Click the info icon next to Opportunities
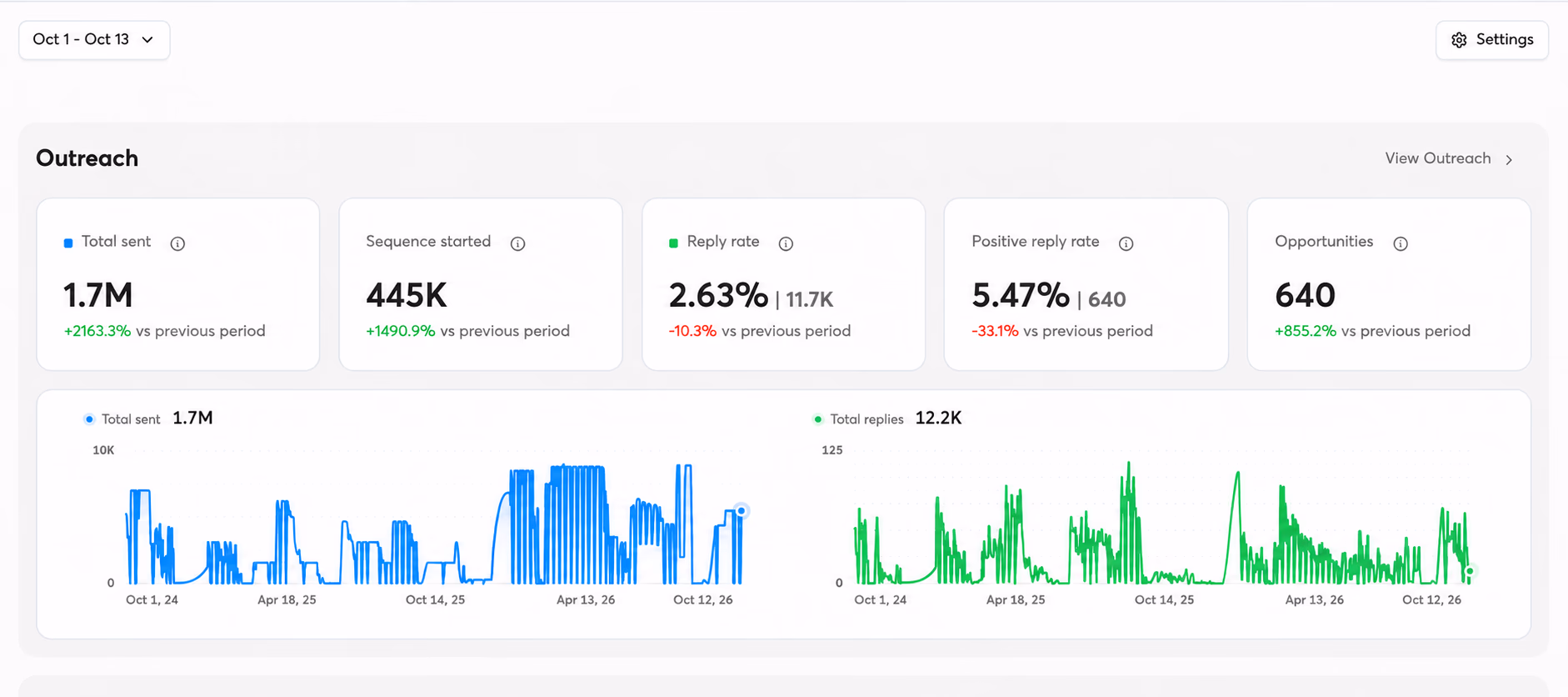This screenshot has width=1568, height=697. pyautogui.click(x=1401, y=243)
